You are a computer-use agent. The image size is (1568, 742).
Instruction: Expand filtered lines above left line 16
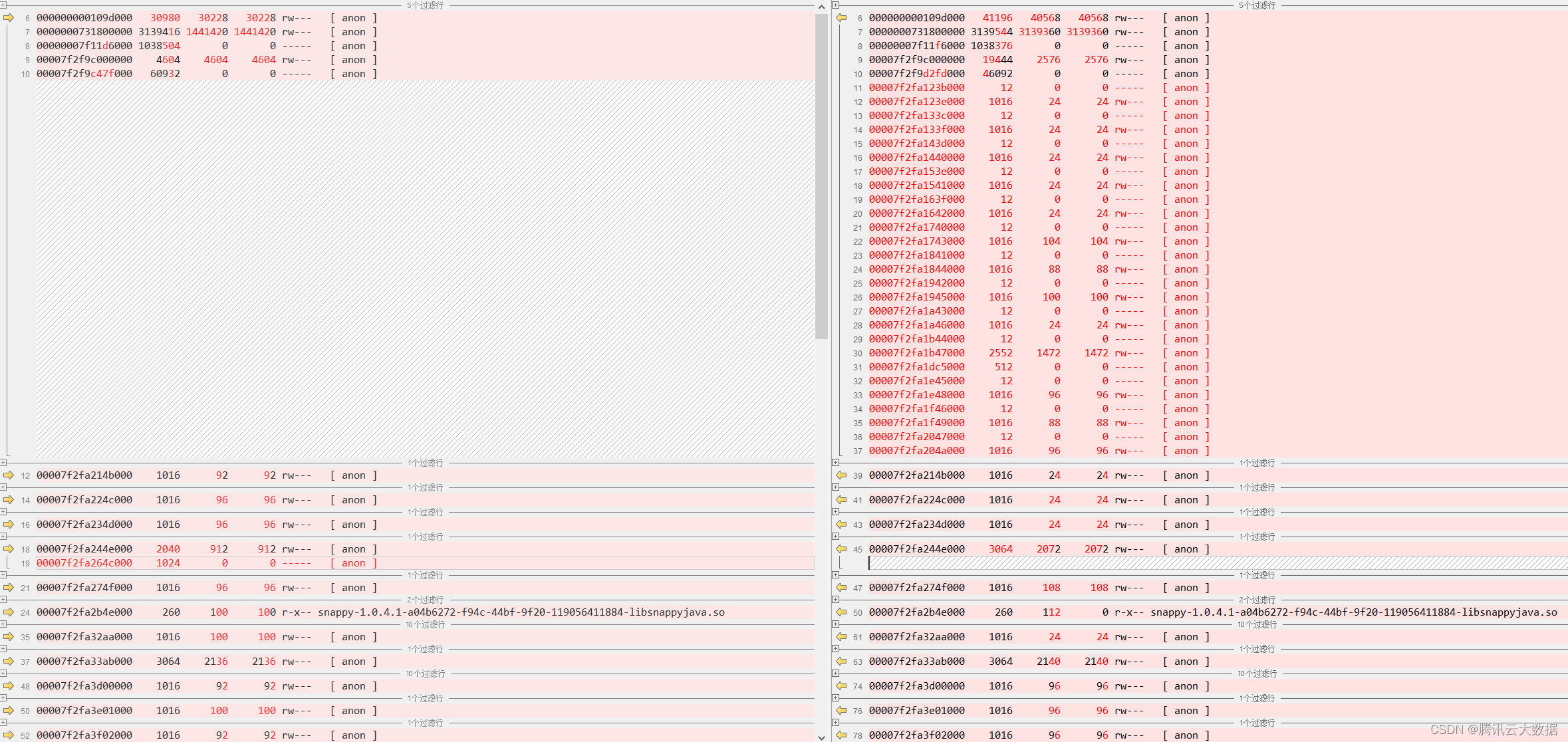click(x=3, y=512)
